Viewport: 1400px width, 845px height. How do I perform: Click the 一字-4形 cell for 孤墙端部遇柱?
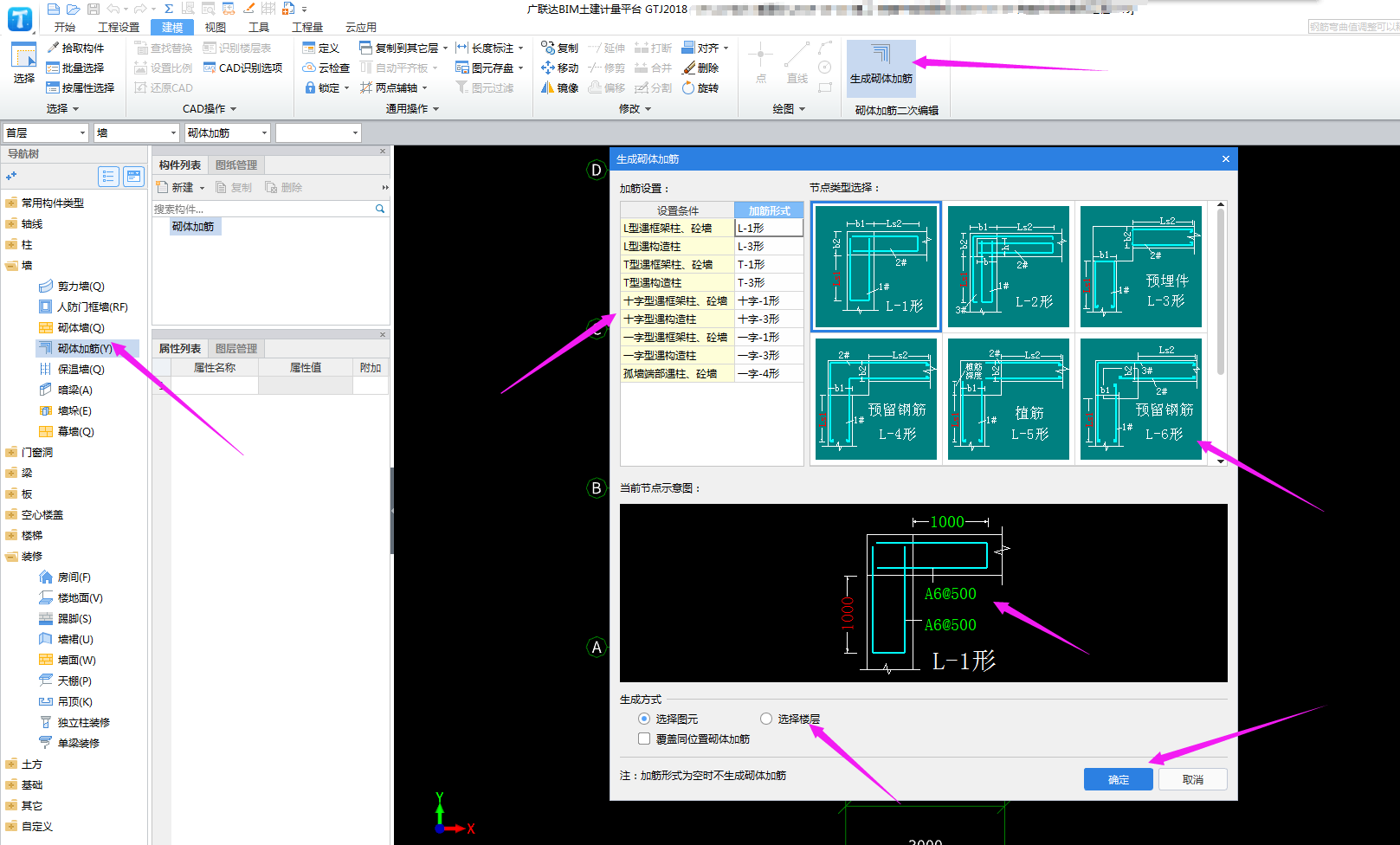769,374
